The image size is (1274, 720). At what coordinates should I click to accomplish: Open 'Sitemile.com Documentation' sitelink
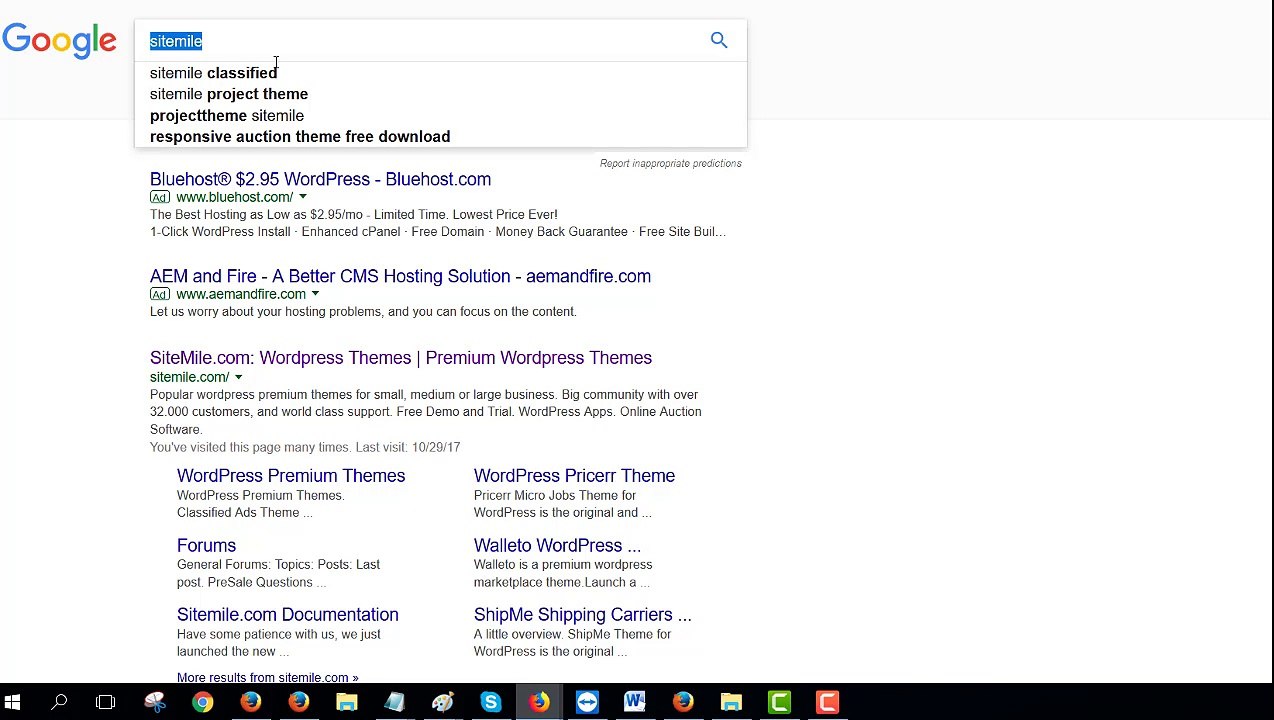click(287, 615)
